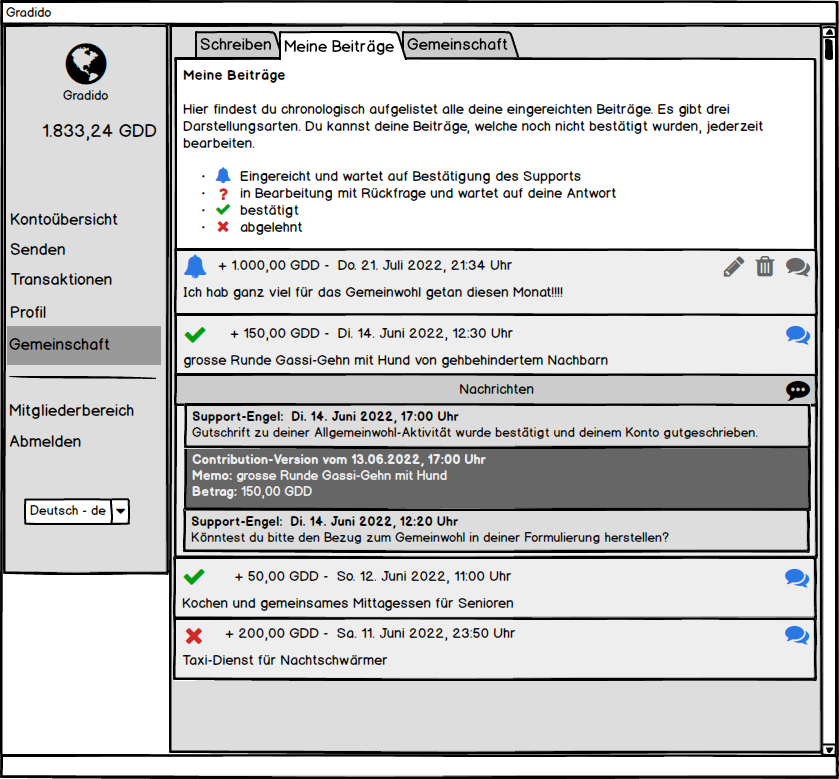Click the Gradido globe logo

click(x=86, y=64)
